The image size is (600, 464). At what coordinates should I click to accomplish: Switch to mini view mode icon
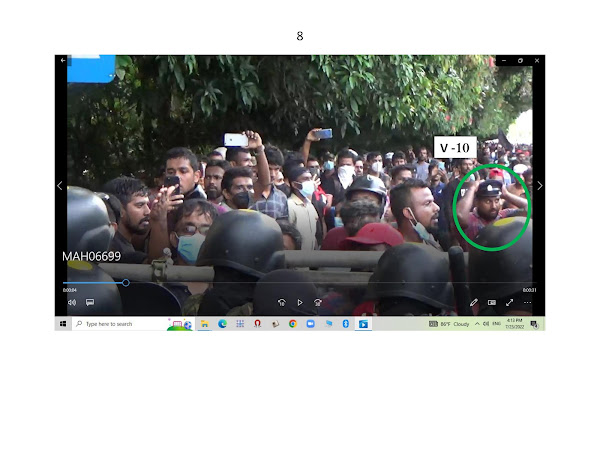coord(492,303)
